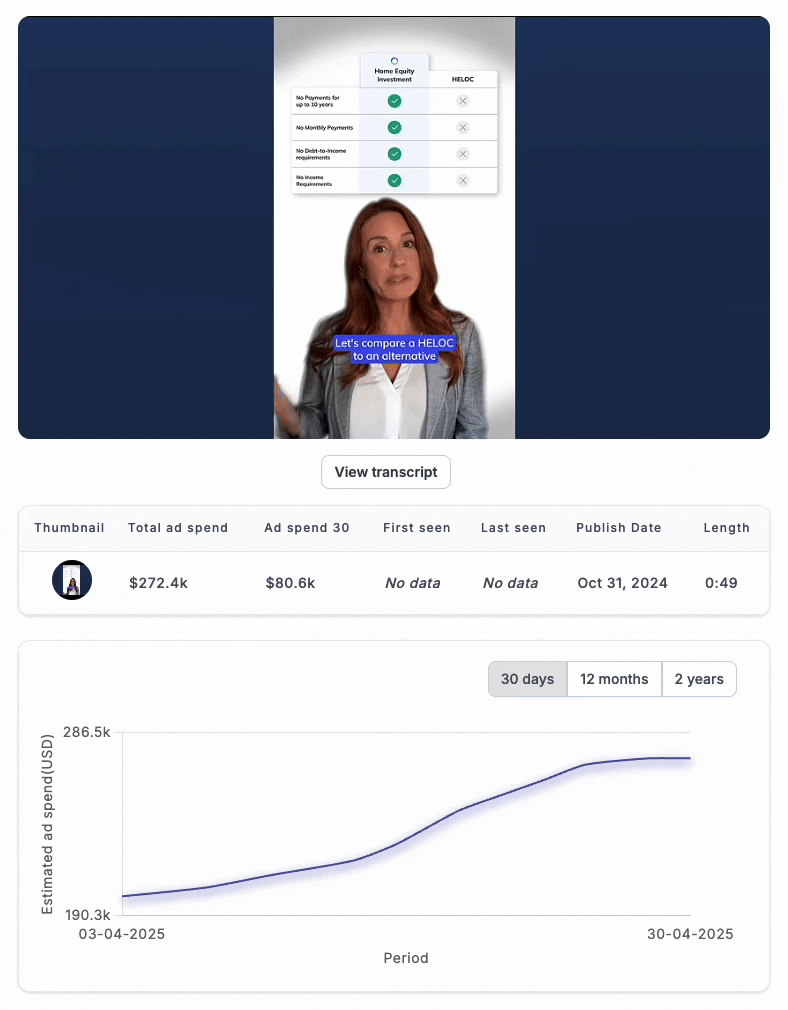Click green checkmark for No Payments up to 10 years
The width and height of the screenshot is (788, 1010).
[394, 101]
